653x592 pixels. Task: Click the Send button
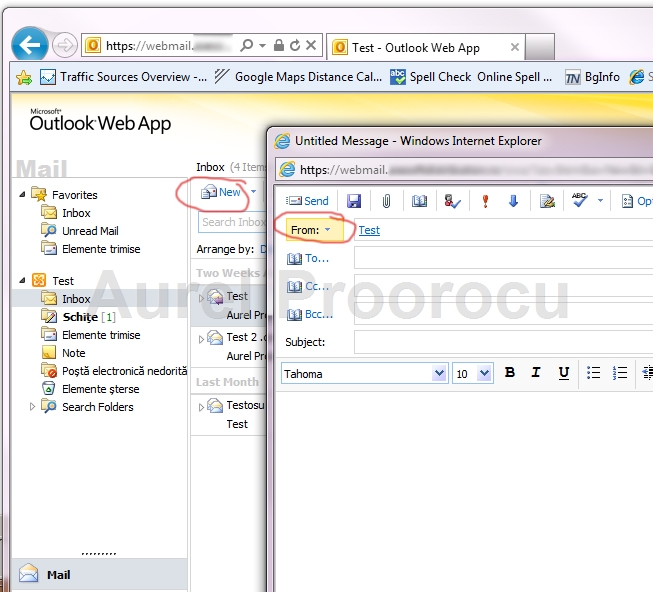click(307, 201)
